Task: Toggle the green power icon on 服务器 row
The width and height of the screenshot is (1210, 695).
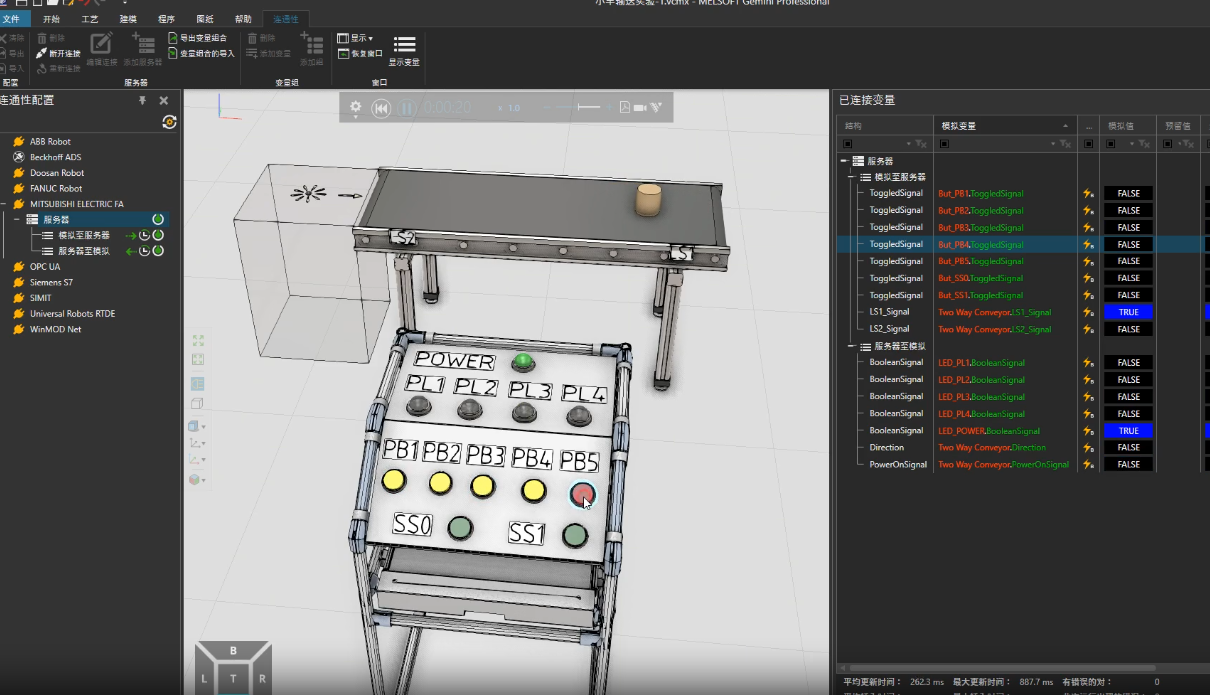Action: pos(158,219)
